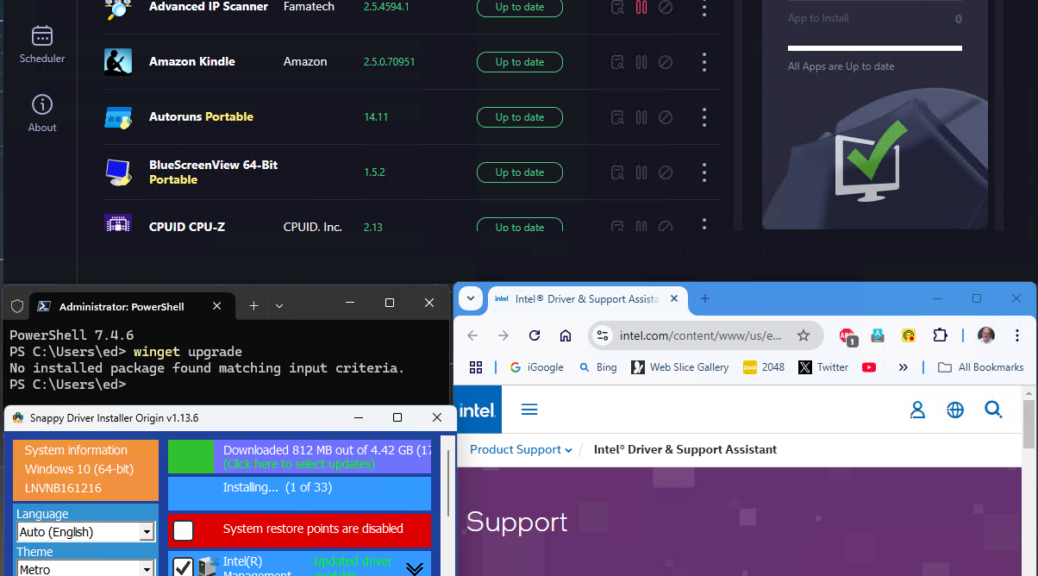
Task: Open the Intel site hamburger menu
Action: [529, 410]
